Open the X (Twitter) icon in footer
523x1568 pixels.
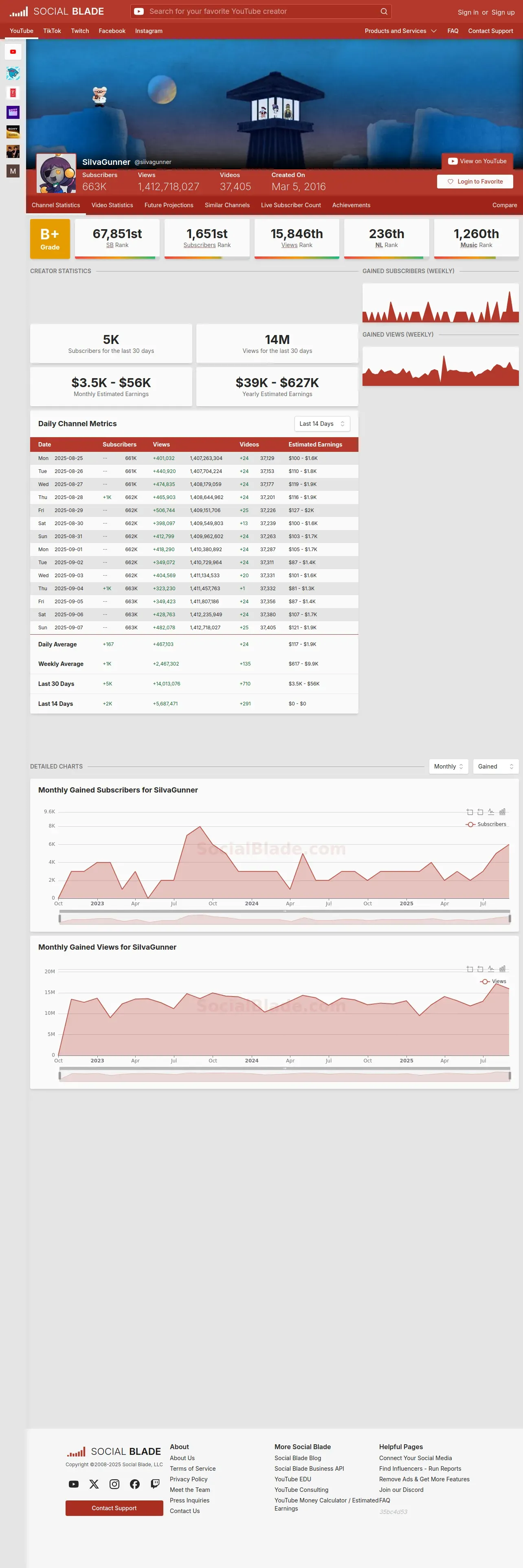pos(94,1484)
